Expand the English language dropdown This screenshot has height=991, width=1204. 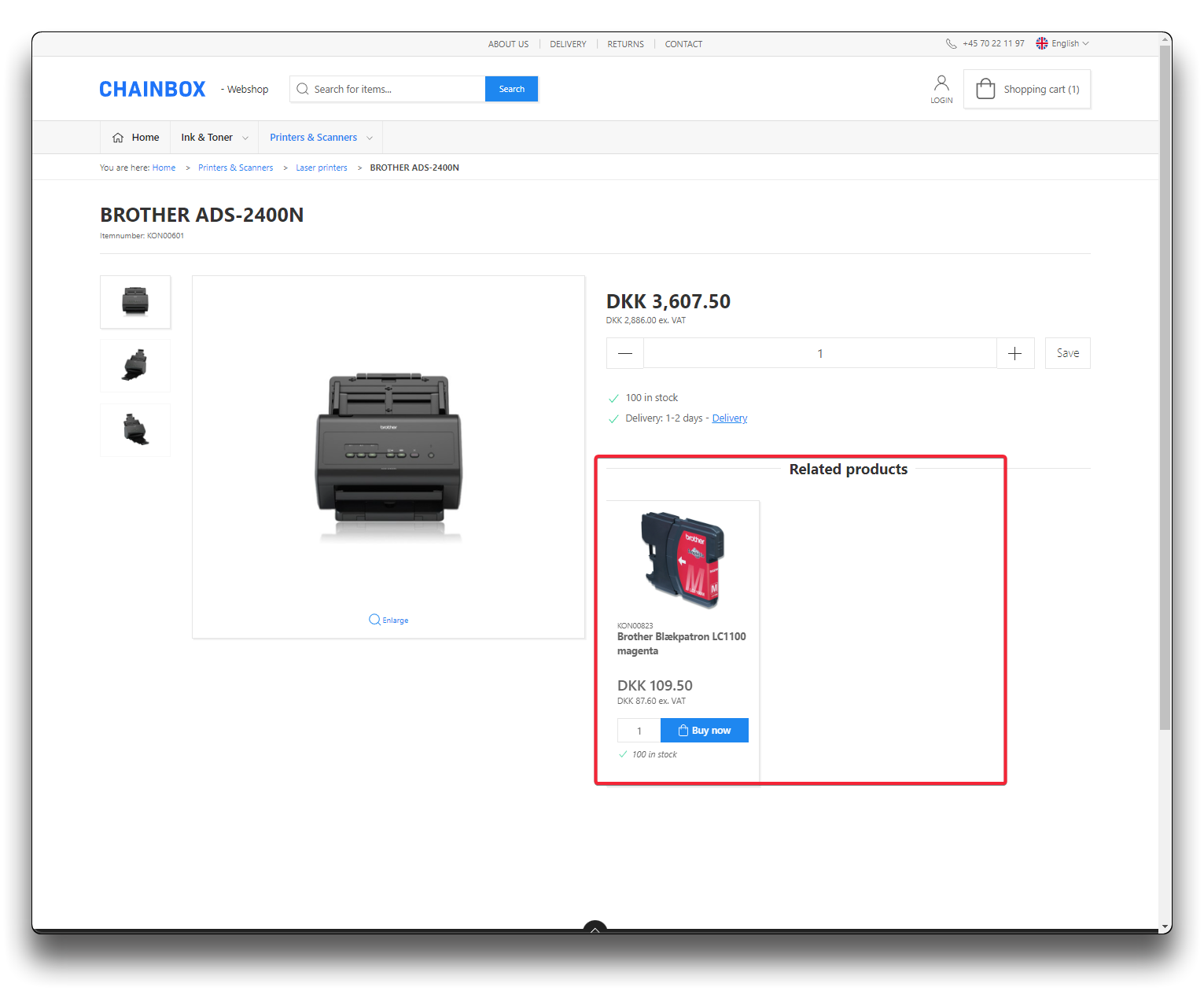pyautogui.click(x=1062, y=44)
